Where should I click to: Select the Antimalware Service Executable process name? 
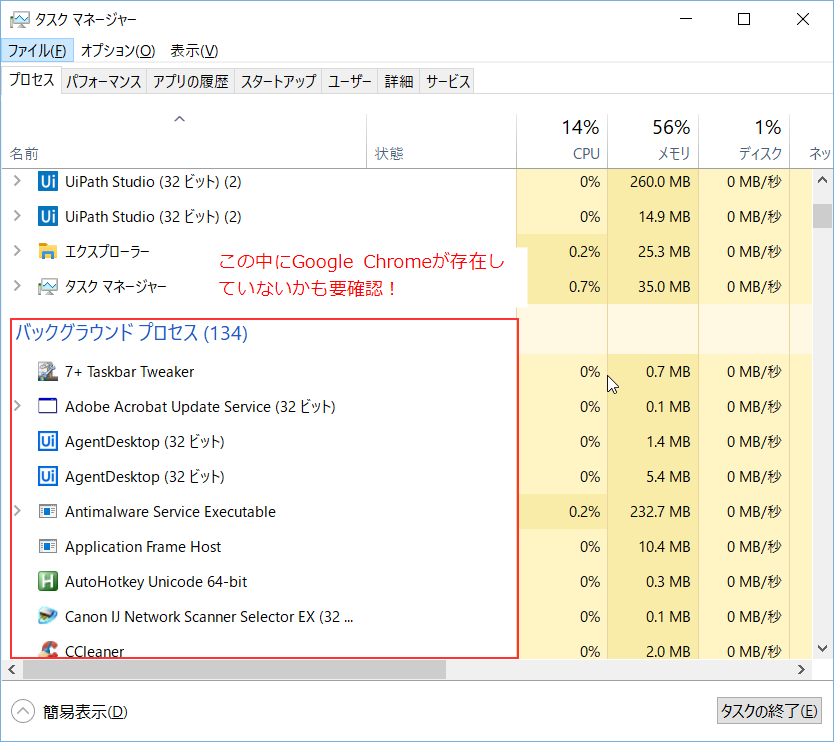(x=170, y=512)
